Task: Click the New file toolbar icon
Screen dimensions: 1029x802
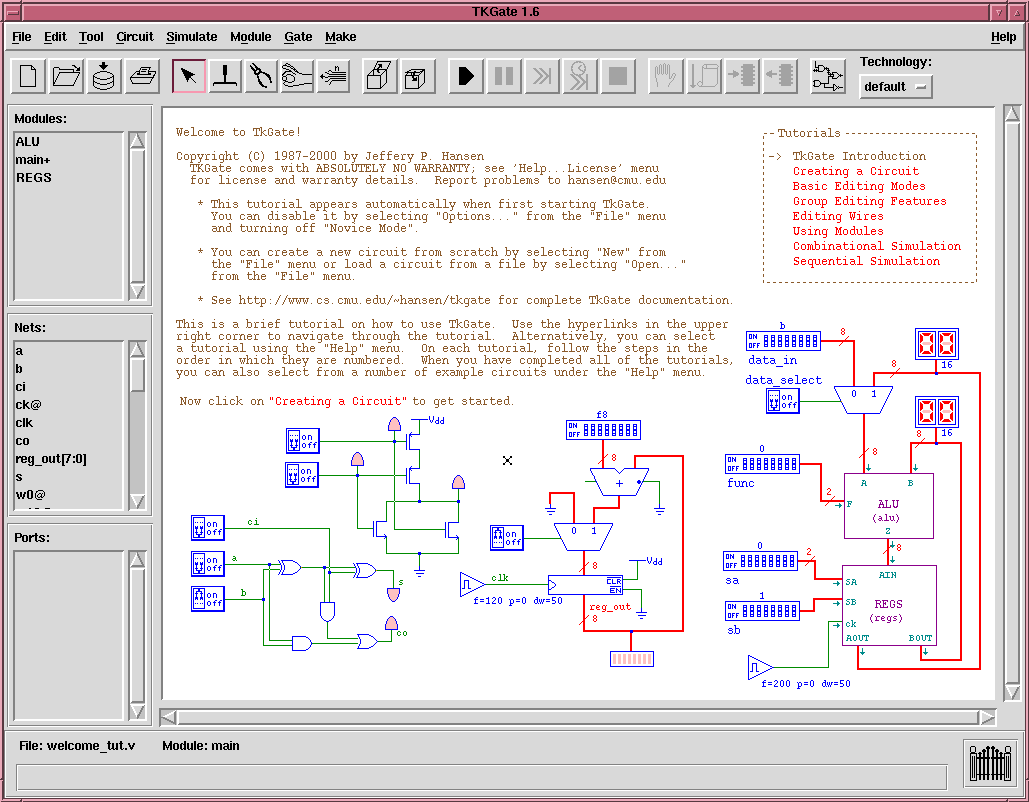Action: coord(29,76)
